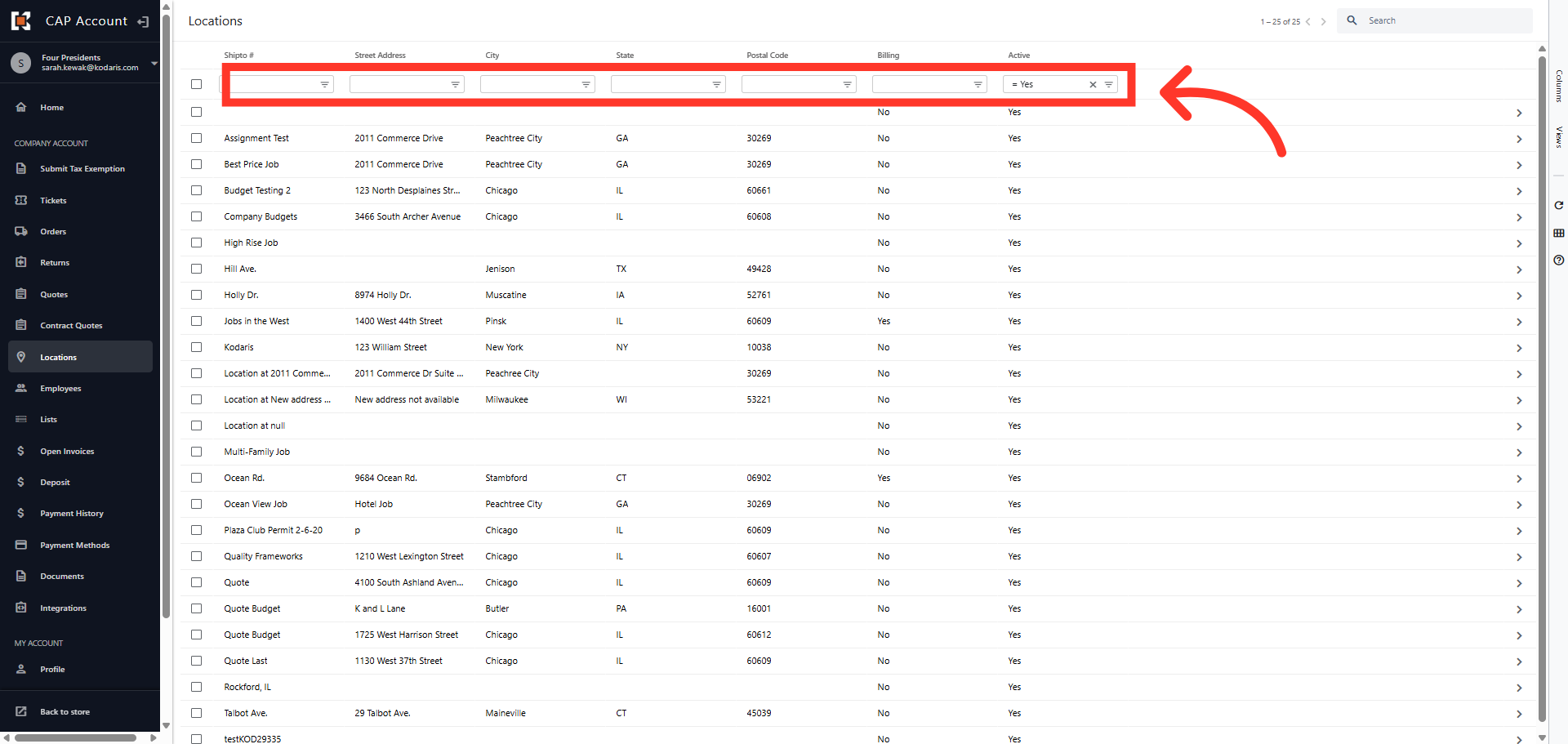Image resolution: width=1568 pixels, height=744 pixels.
Task: Click the CAP Account logo icon
Action: (x=21, y=20)
